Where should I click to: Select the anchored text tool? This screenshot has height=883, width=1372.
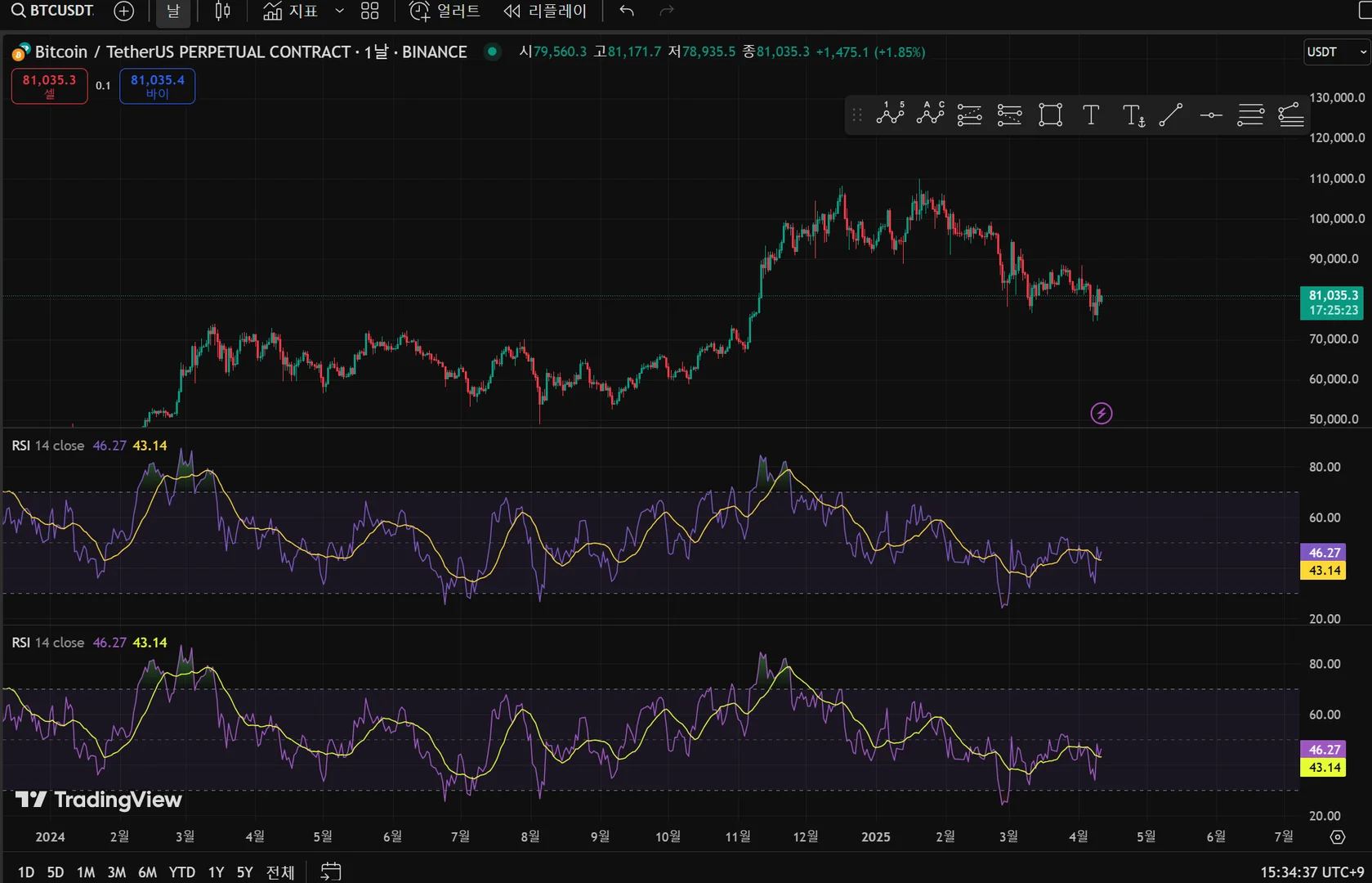1133,115
